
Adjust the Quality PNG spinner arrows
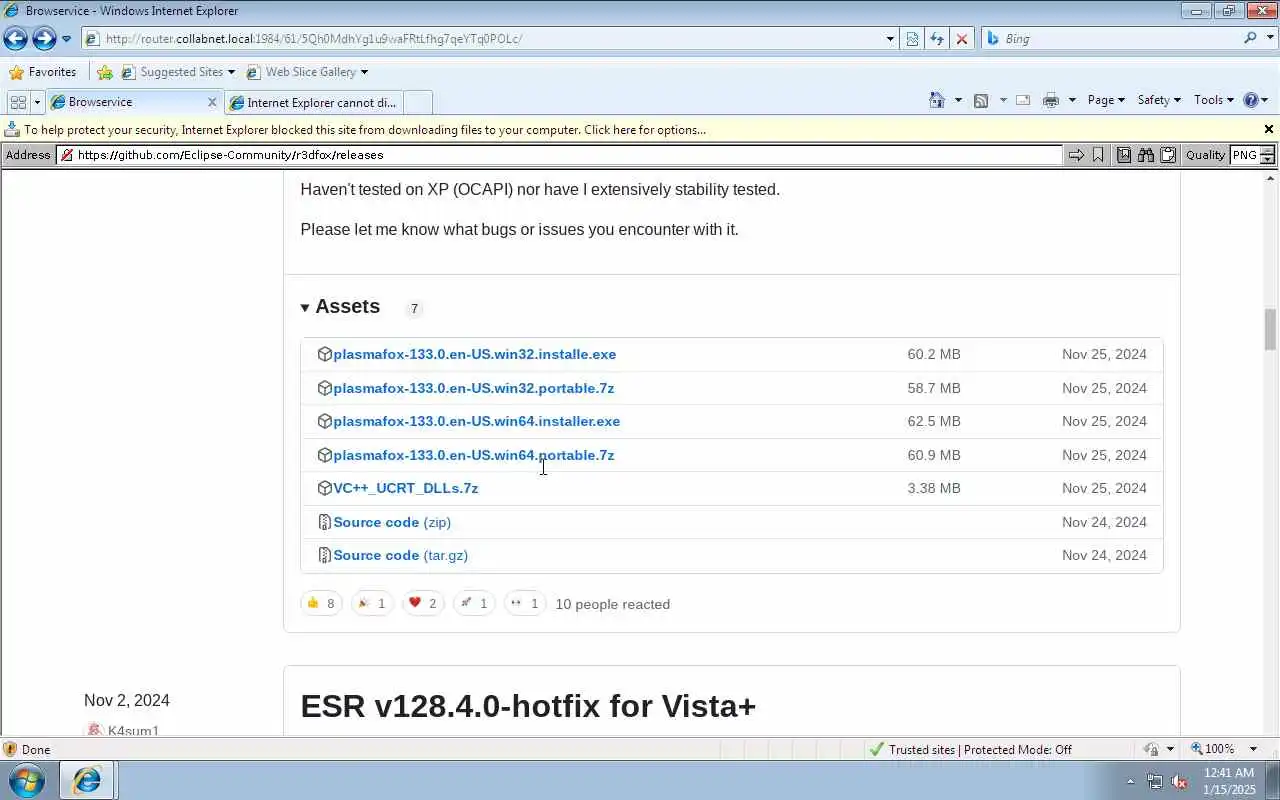[1267, 155]
